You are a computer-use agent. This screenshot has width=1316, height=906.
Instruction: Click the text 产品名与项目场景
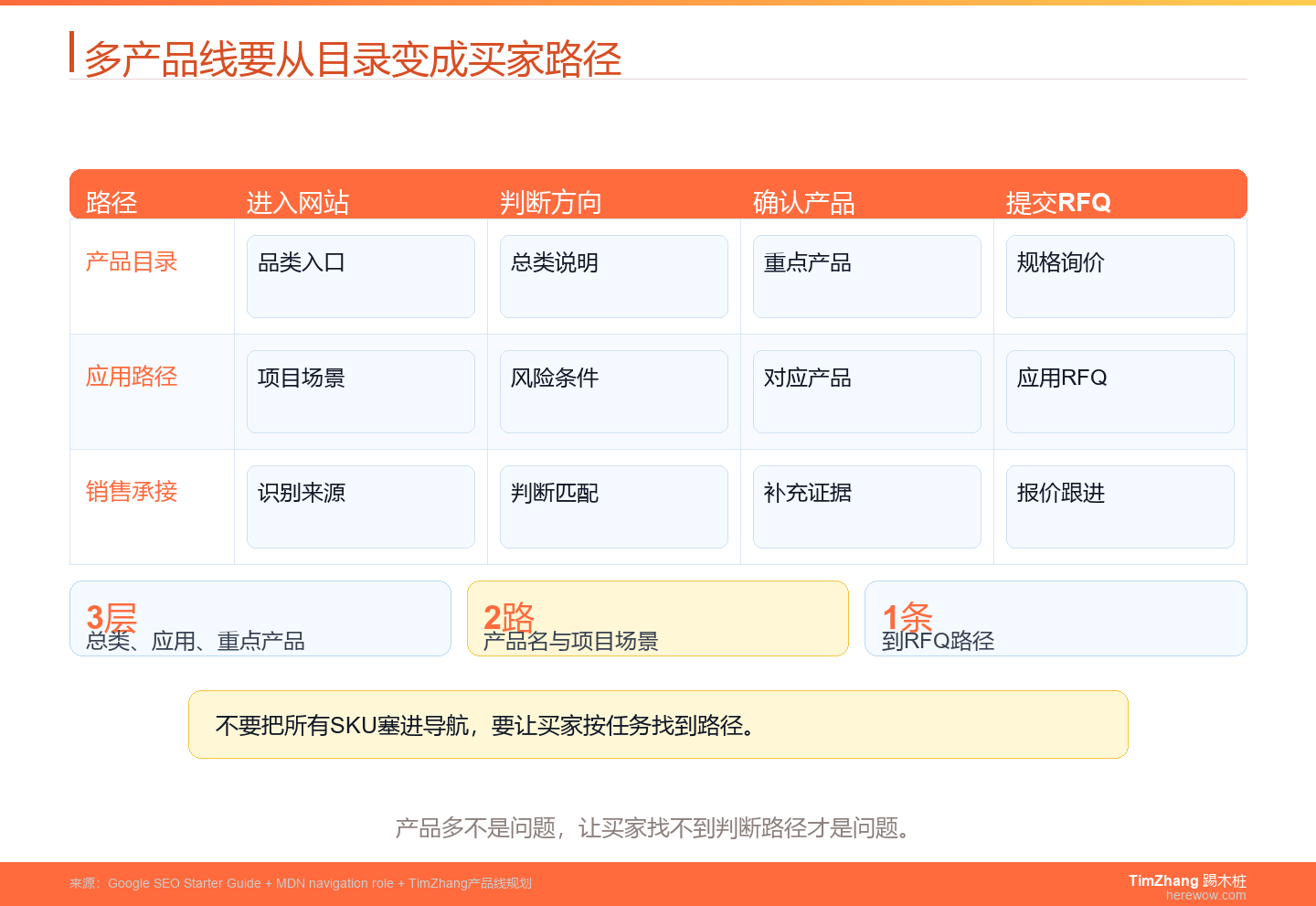(571, 642)
